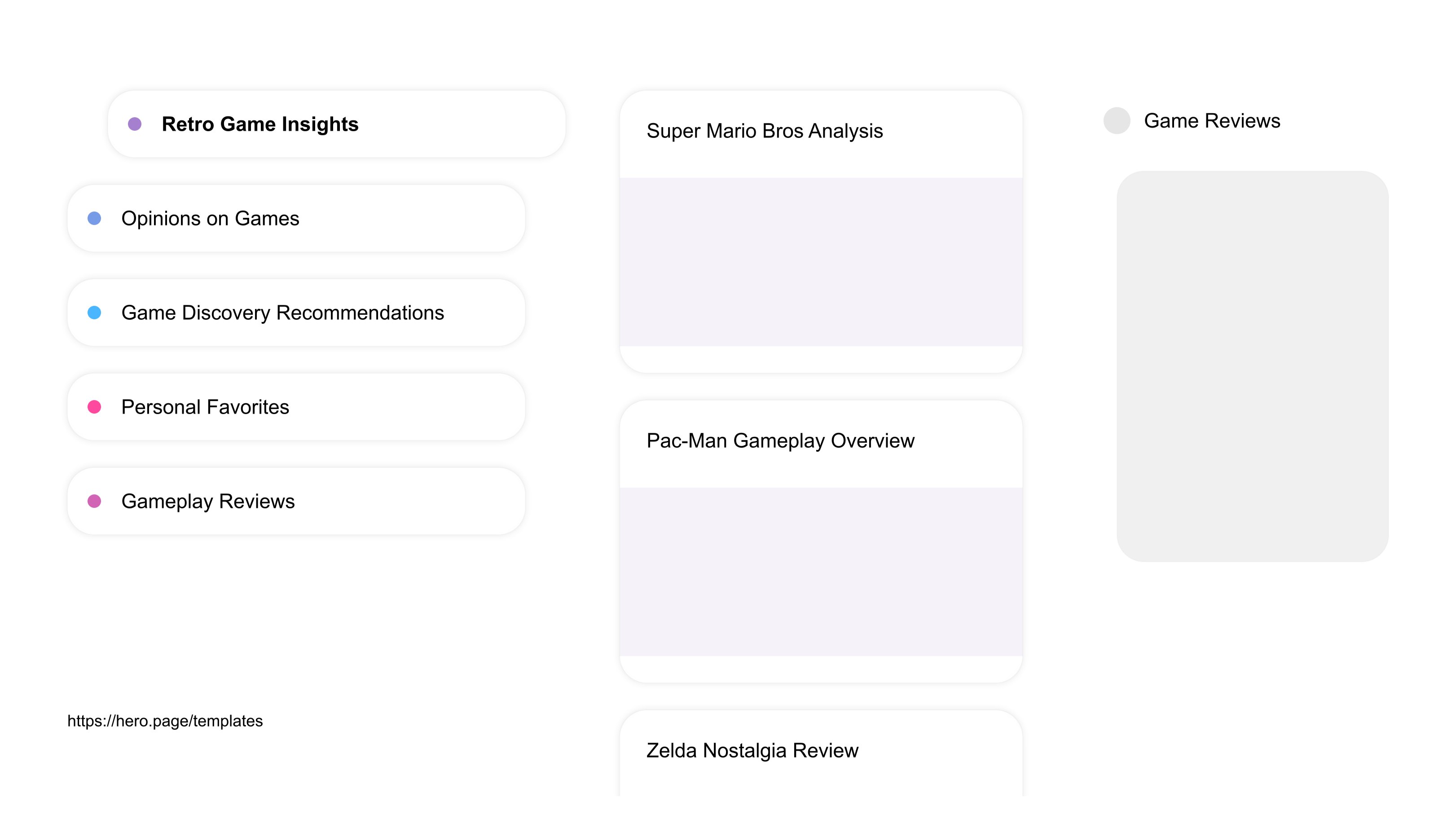Open the Super Mario Bros Analysis card title

(x=764, y=131)
